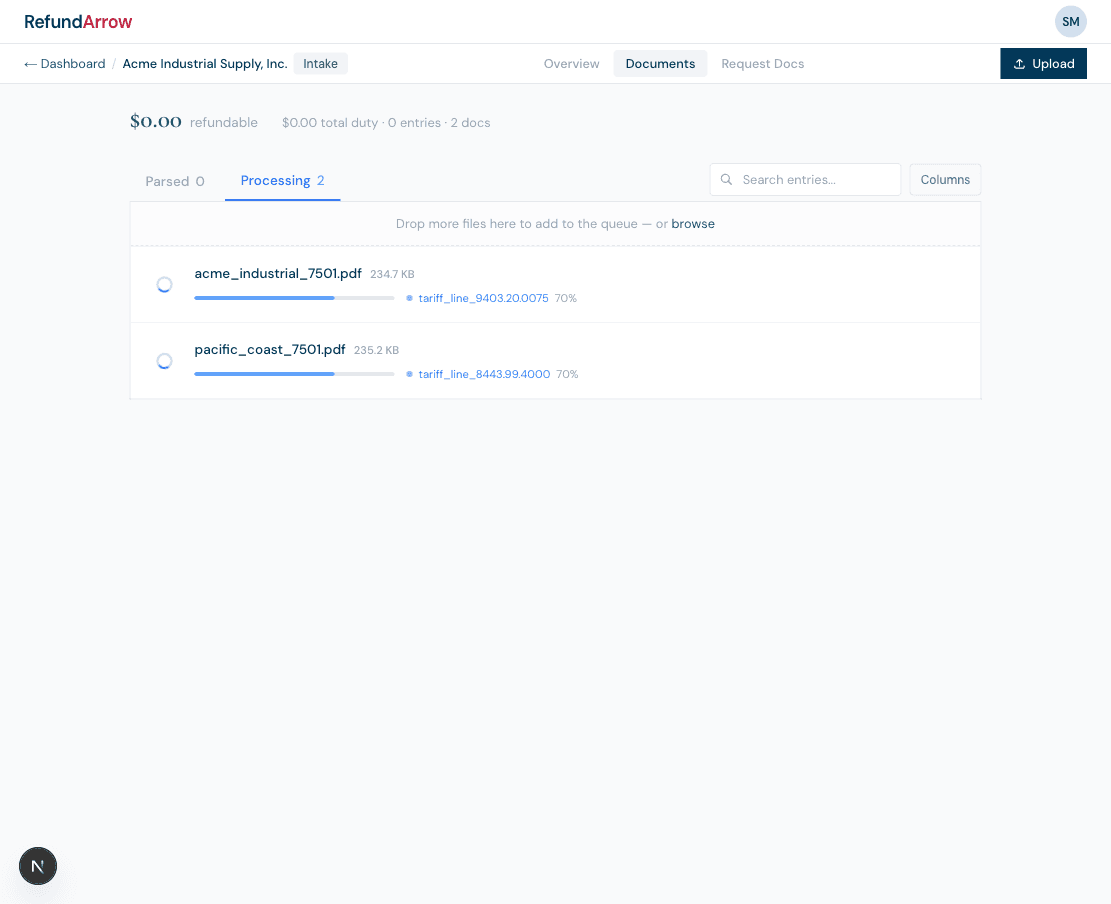1111x904 pixels.
Task: Click the spinner icon for acme_industrial_7501.pdf
Action: pos(164,284)
